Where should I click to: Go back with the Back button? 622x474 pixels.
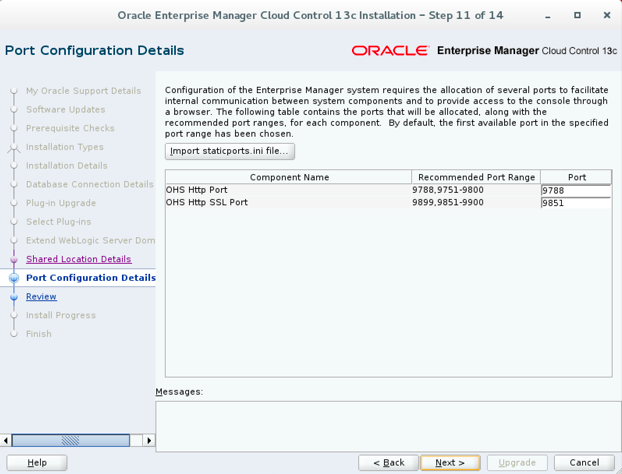pyautogui.click(x=388, y=462)
